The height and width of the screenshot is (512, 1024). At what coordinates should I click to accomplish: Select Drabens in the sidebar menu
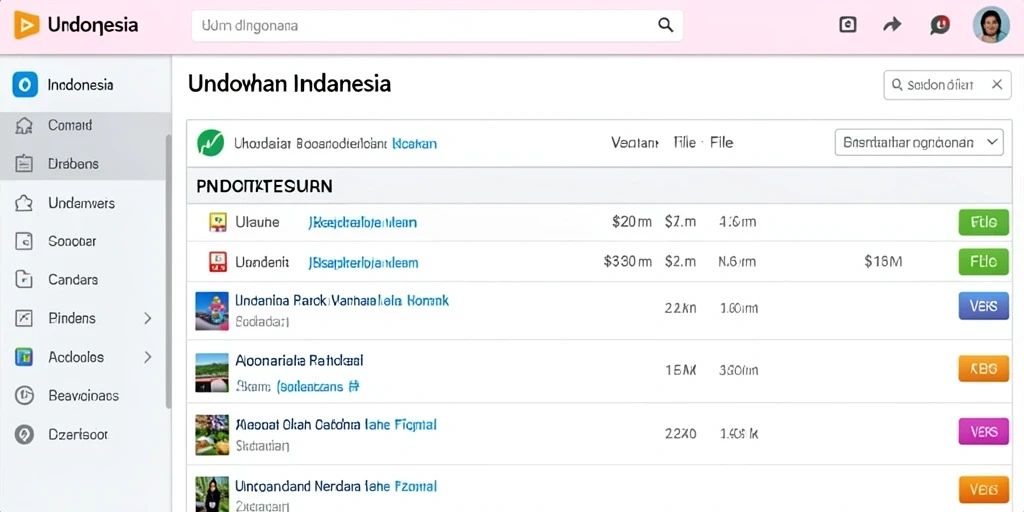(x=73, y=164)
